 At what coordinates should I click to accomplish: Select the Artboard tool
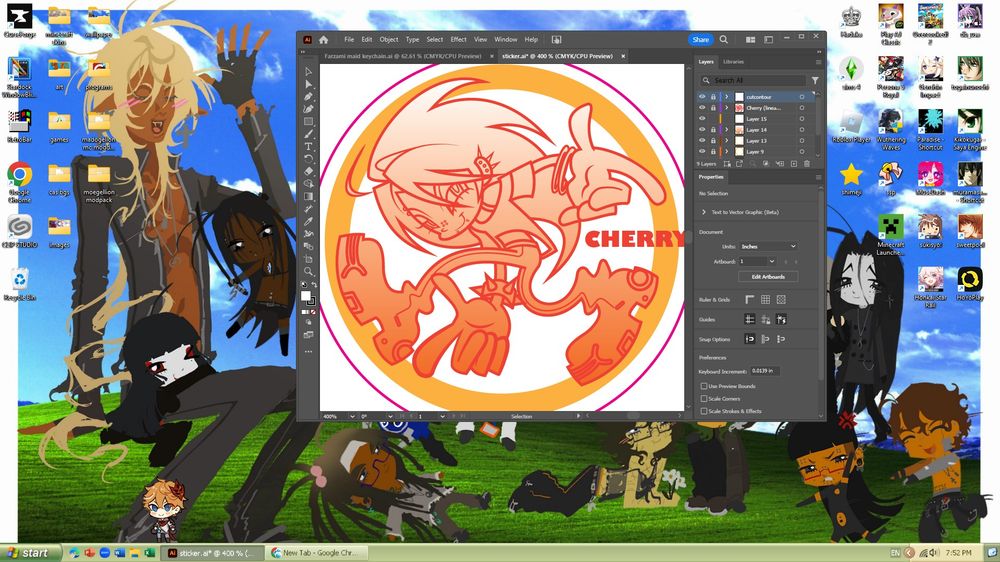point(309,258)
